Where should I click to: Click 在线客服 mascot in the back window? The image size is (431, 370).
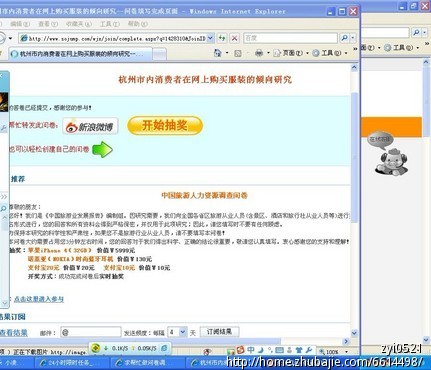click(x=391, y=162)
